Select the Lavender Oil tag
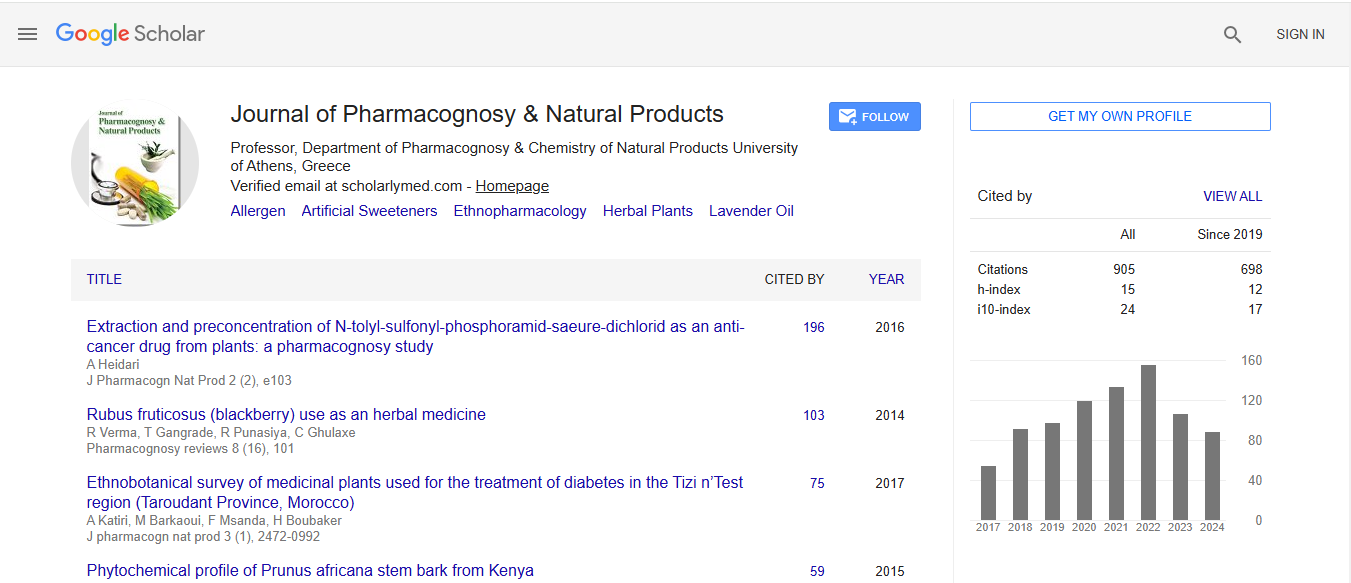This screenshot has width=1351, height=583. [x=751, y=211]
